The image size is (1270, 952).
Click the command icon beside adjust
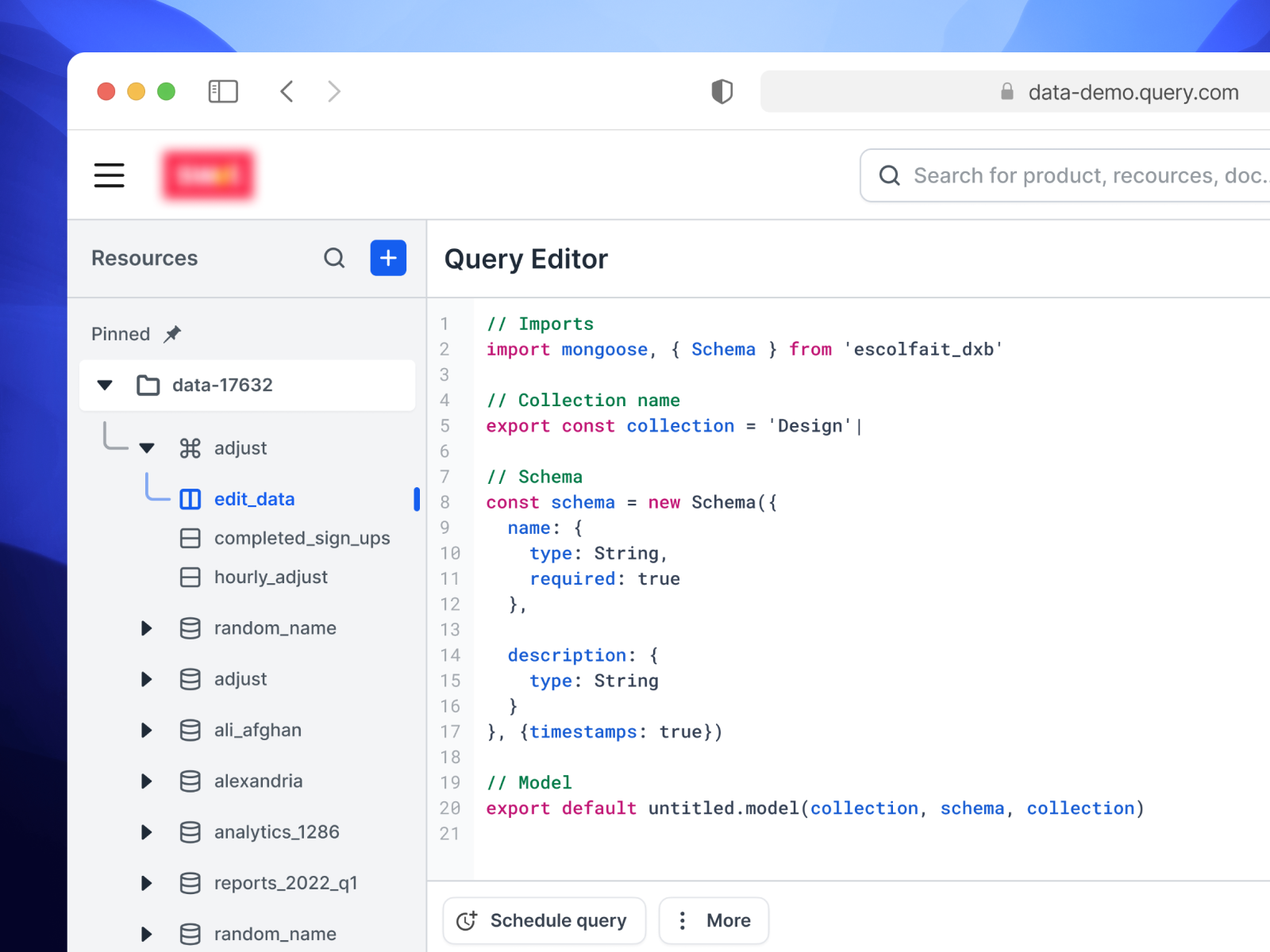coord(190,448)
